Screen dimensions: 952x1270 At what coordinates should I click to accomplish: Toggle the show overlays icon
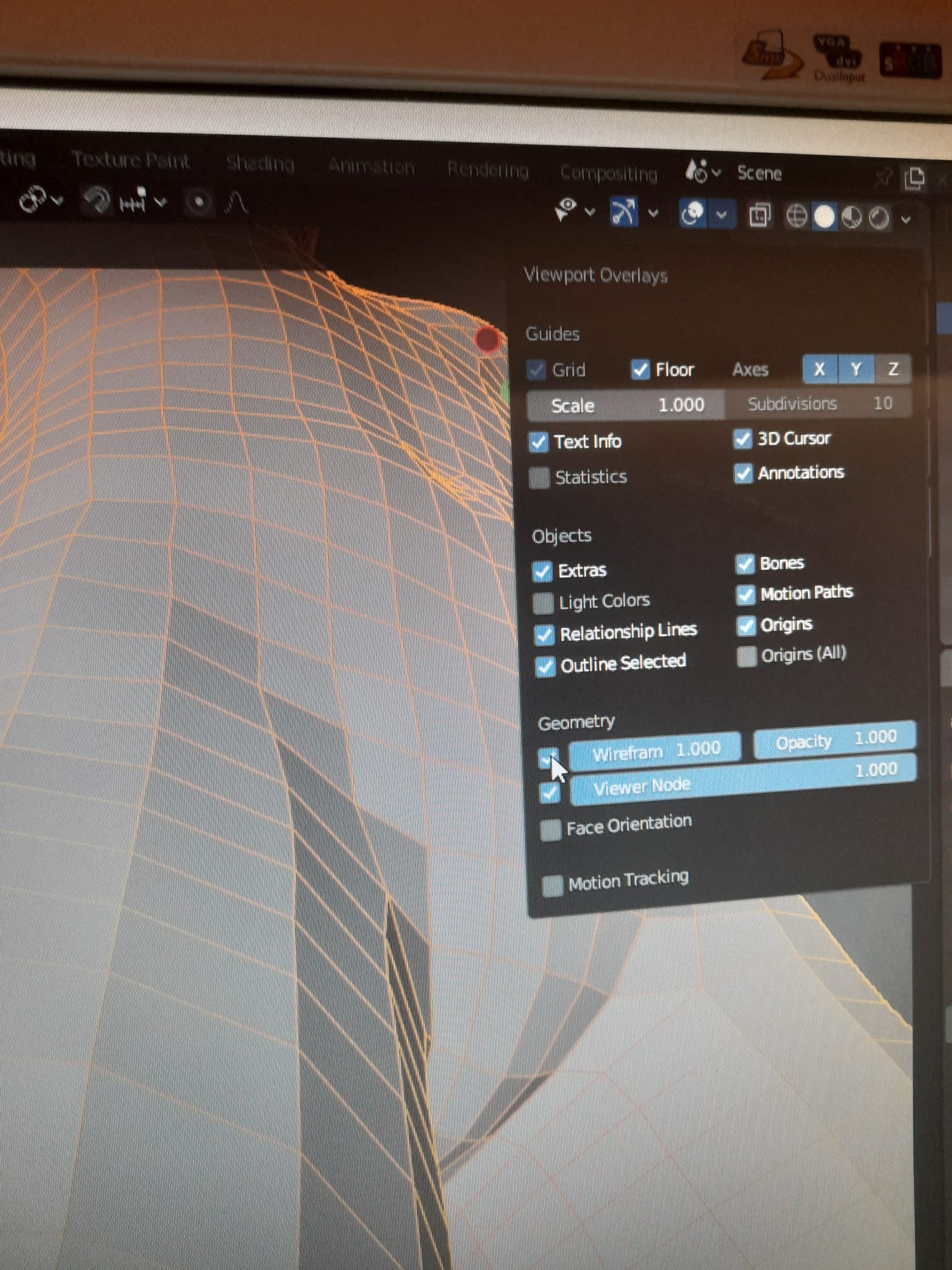coord(692,214)
